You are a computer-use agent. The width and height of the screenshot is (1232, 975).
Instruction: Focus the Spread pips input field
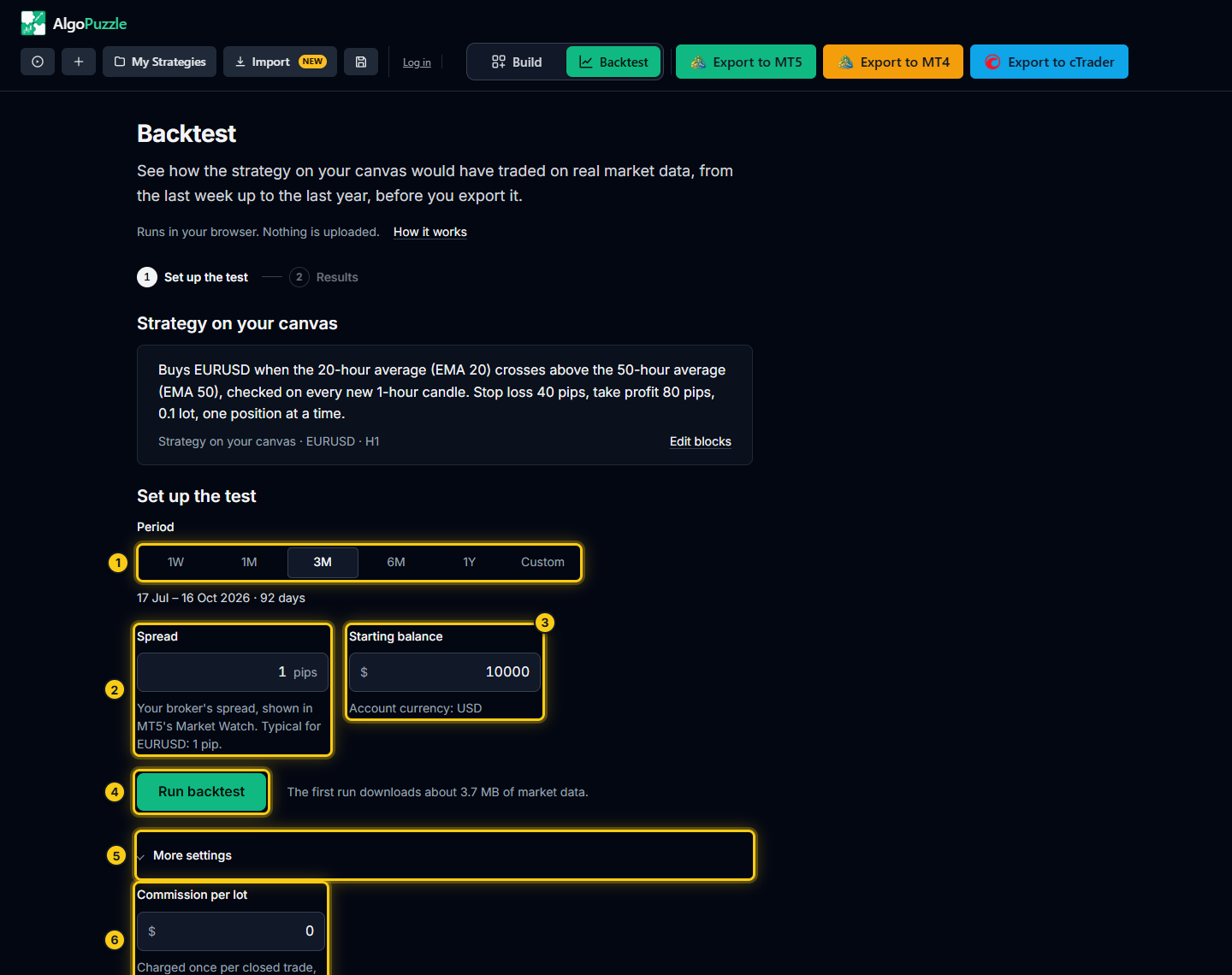pos(231,672)
